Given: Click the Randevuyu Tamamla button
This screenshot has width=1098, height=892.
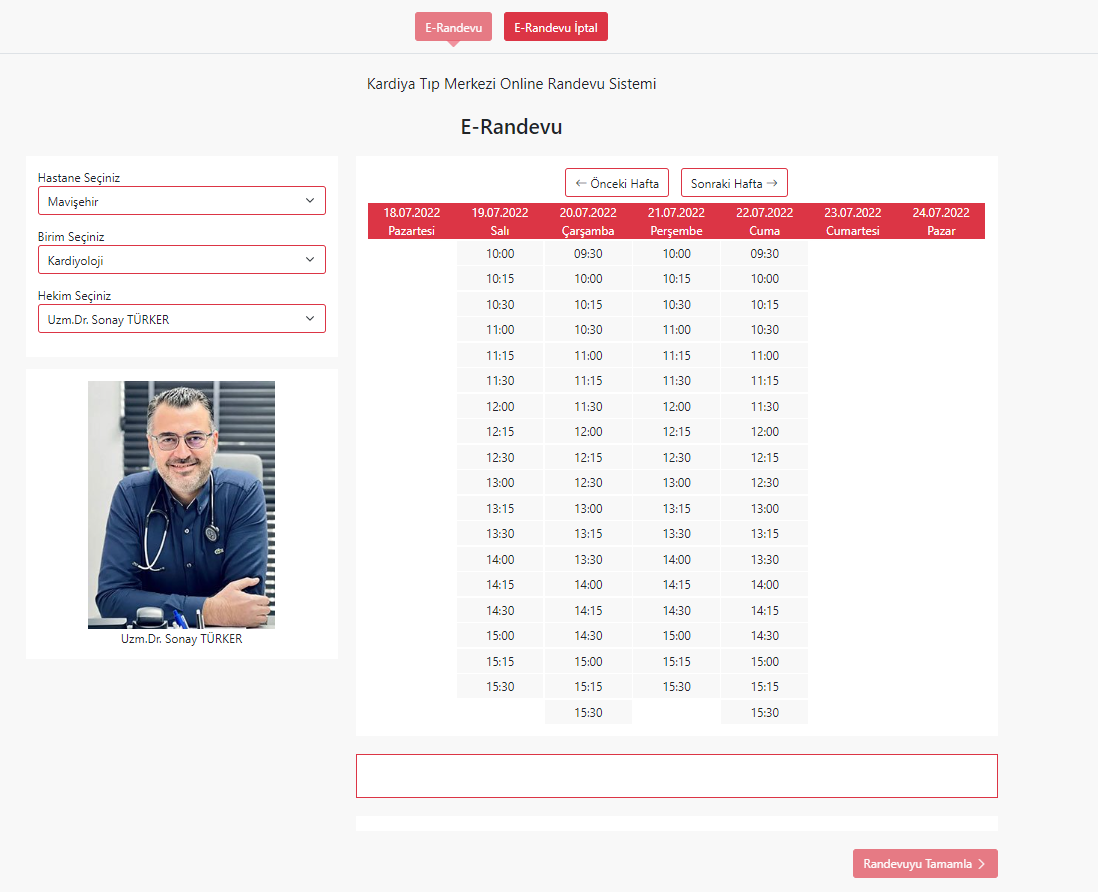Looking at the screenshot, I should (924, 864).
